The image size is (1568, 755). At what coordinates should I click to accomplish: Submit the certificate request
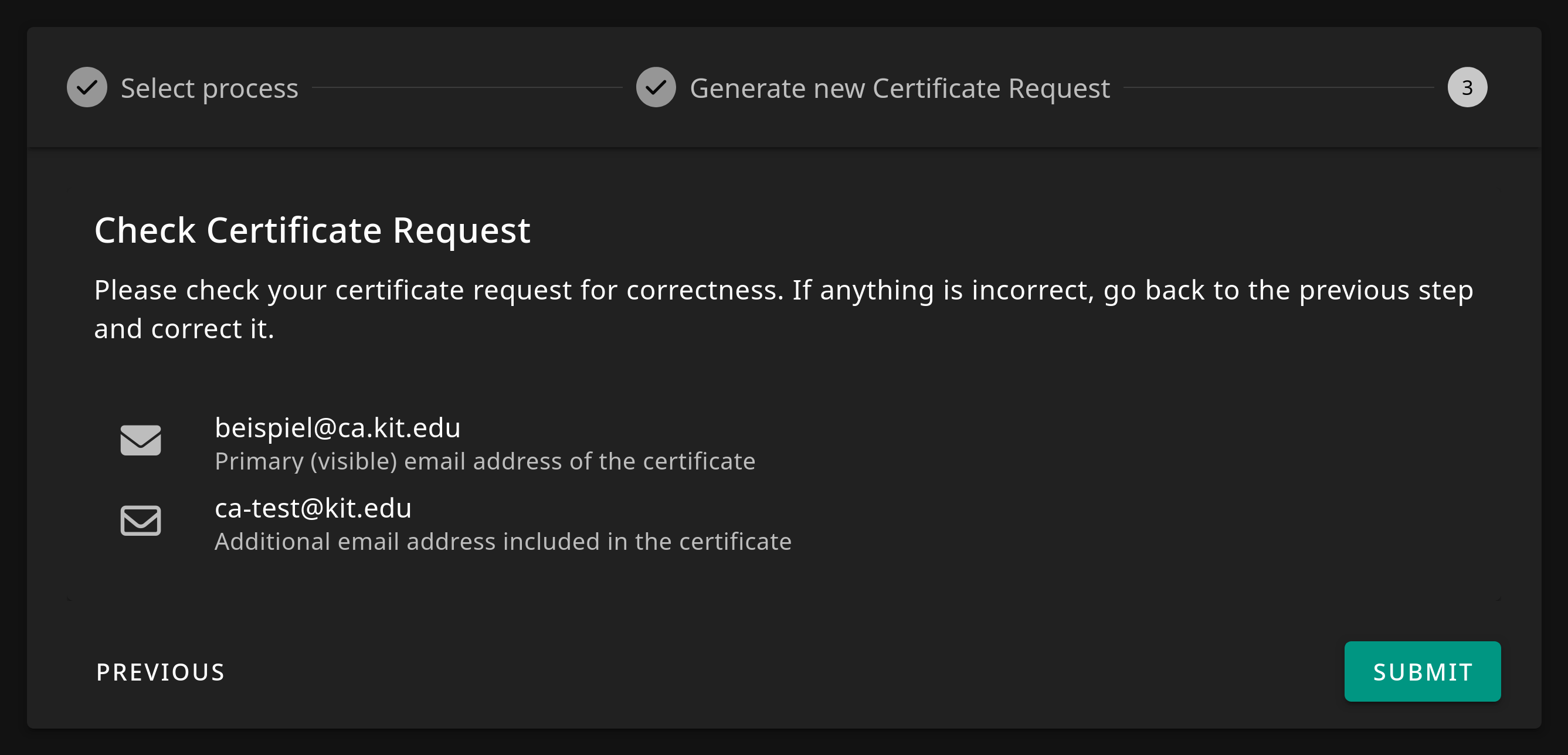[x=1422, y=671]
